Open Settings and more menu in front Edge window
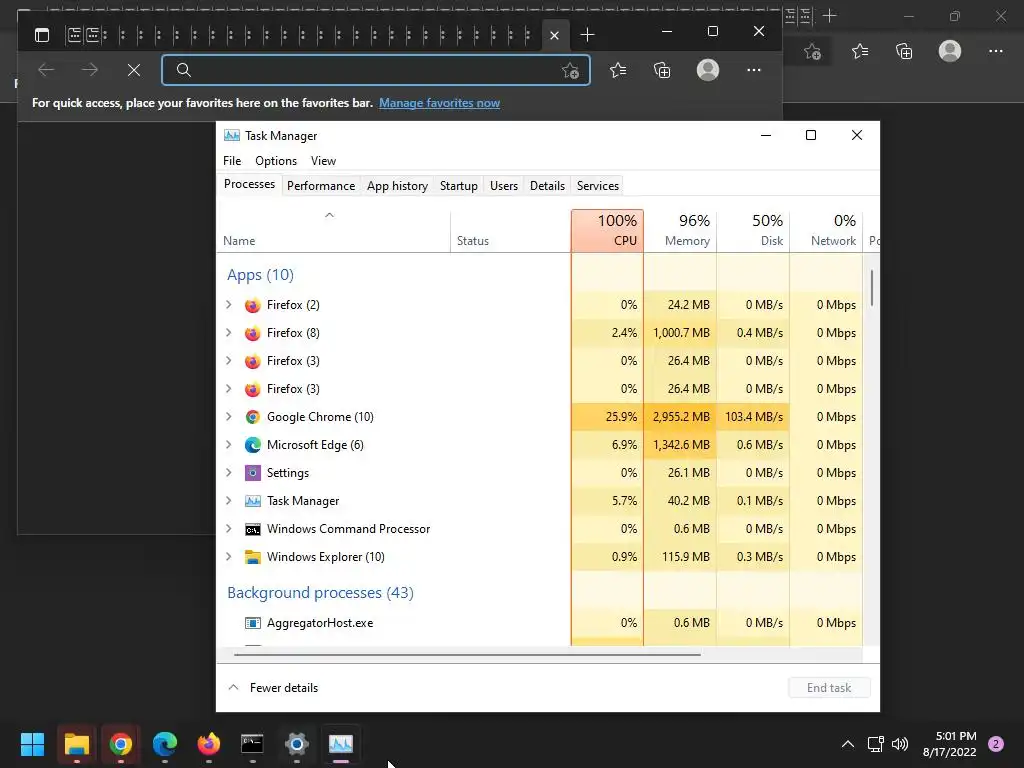The image size is (1024, 768). [754, 70]
